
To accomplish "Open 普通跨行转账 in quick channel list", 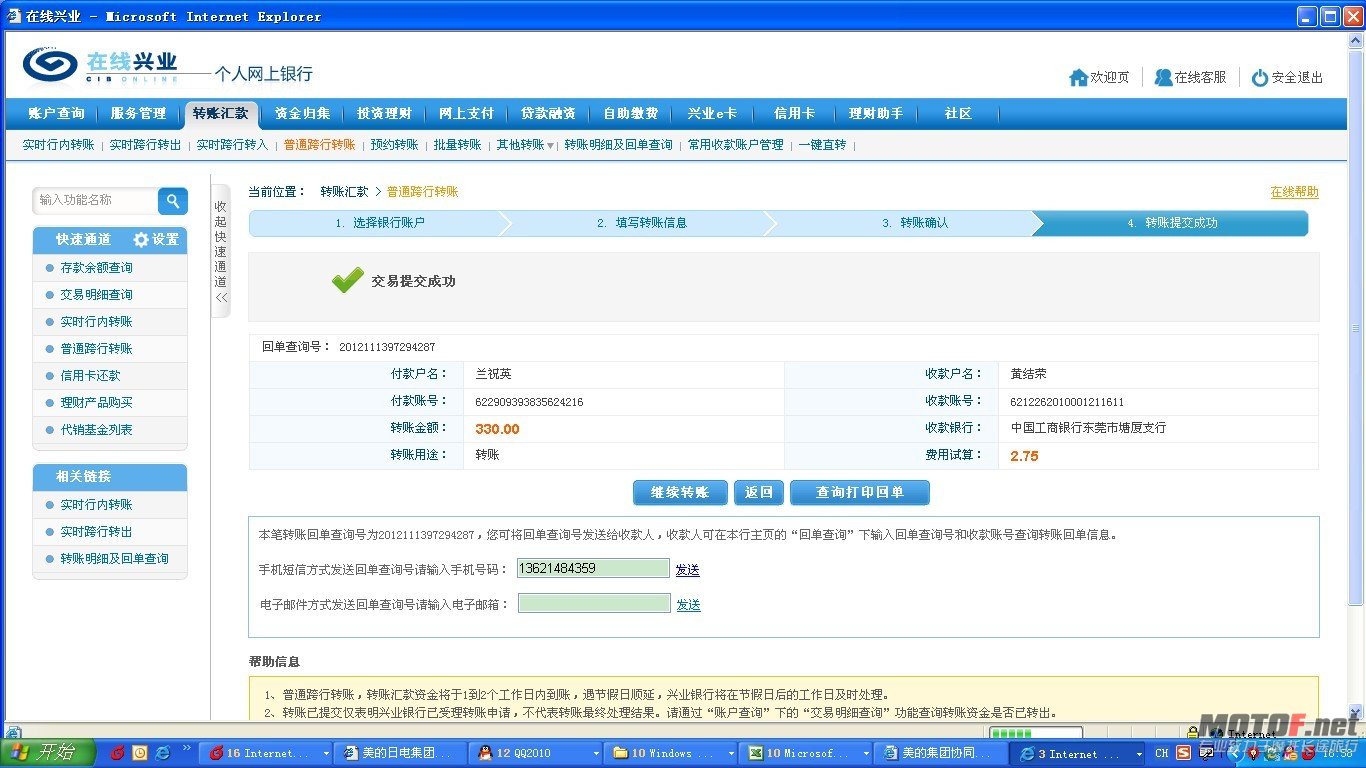I will pos(96,349).
